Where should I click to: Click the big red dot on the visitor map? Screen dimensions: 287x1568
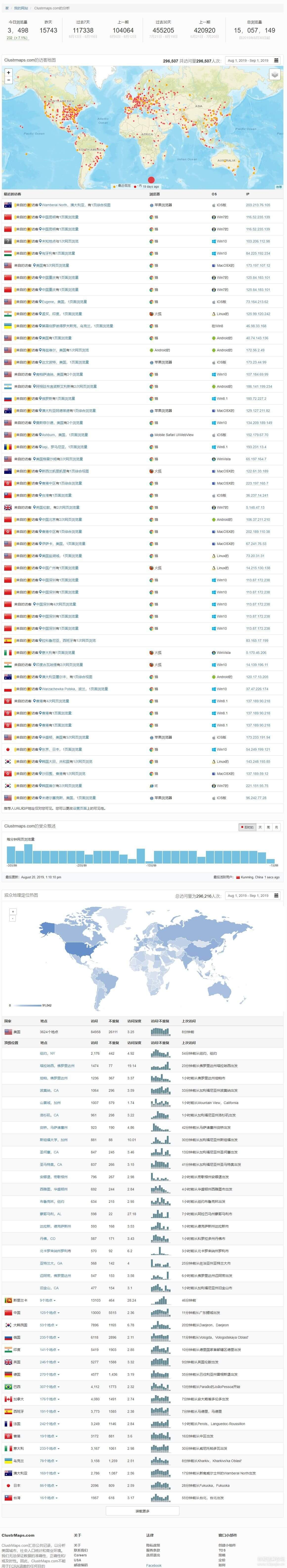151,180
